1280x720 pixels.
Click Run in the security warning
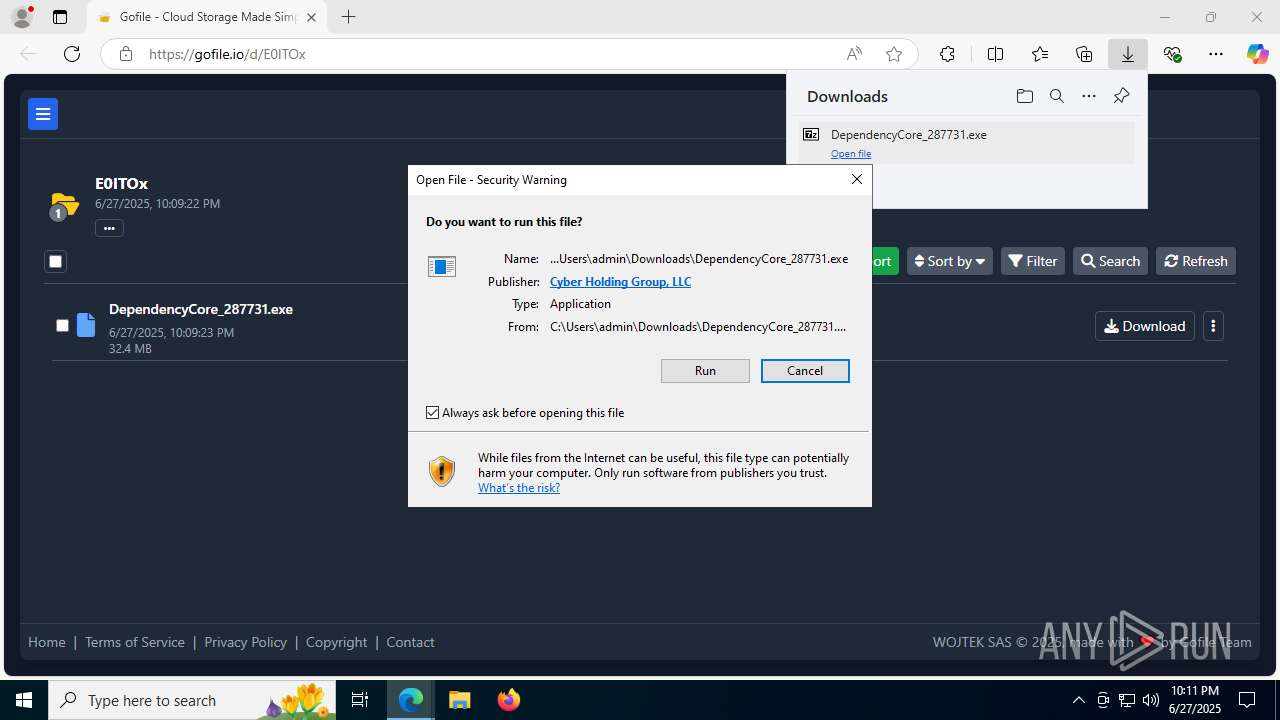pyautogui.click(x=705, y=371)
